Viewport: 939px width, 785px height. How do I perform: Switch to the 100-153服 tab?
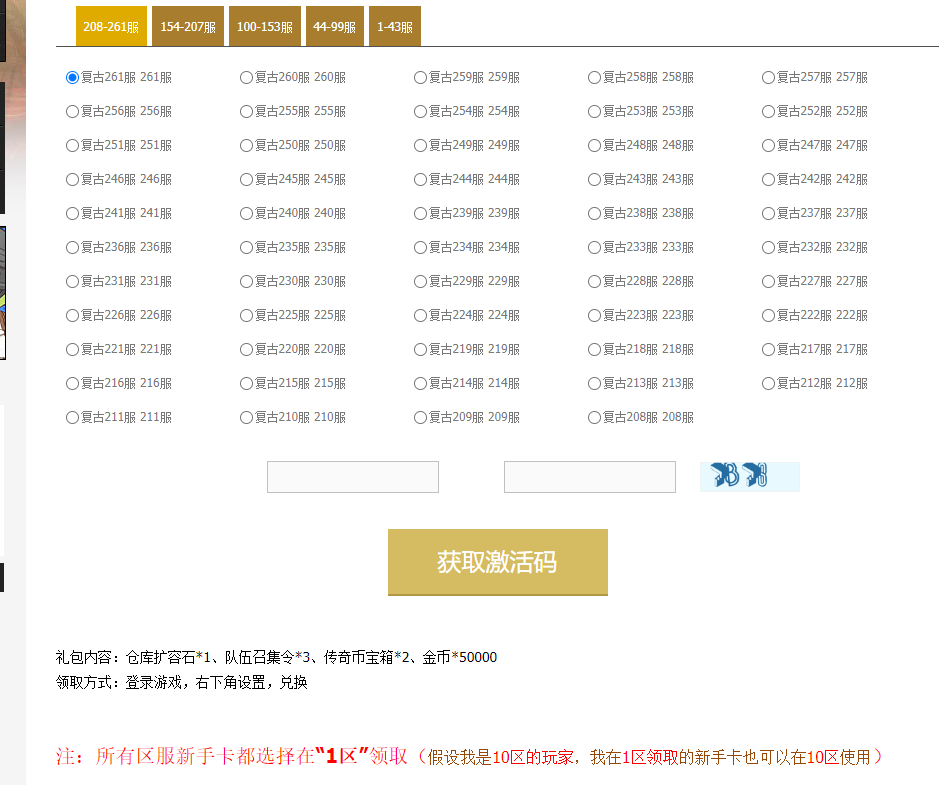pos(264,27)
